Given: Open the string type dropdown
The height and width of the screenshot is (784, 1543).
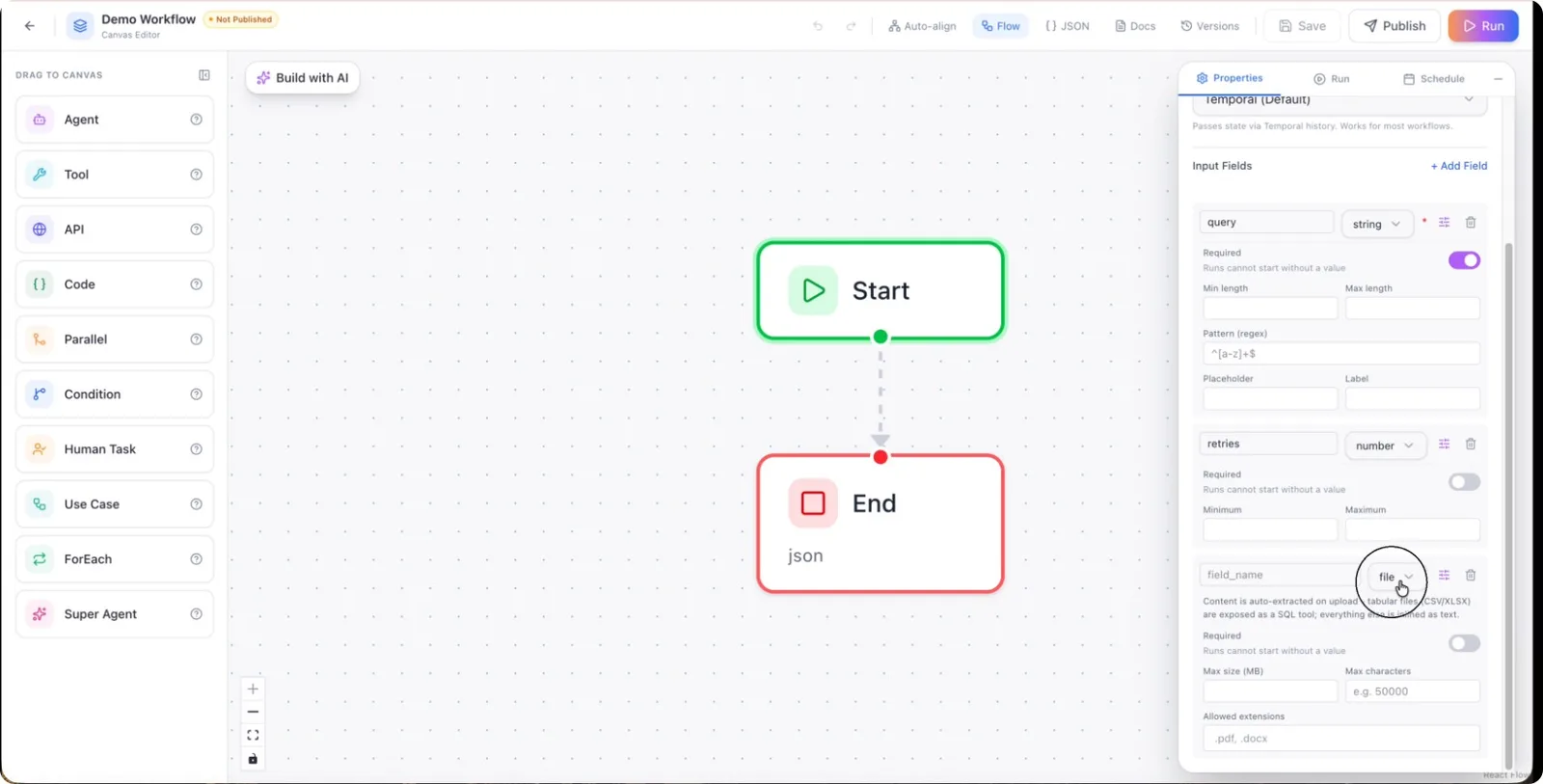Looking at the screenshot, I should click(x=1377, y=224).
